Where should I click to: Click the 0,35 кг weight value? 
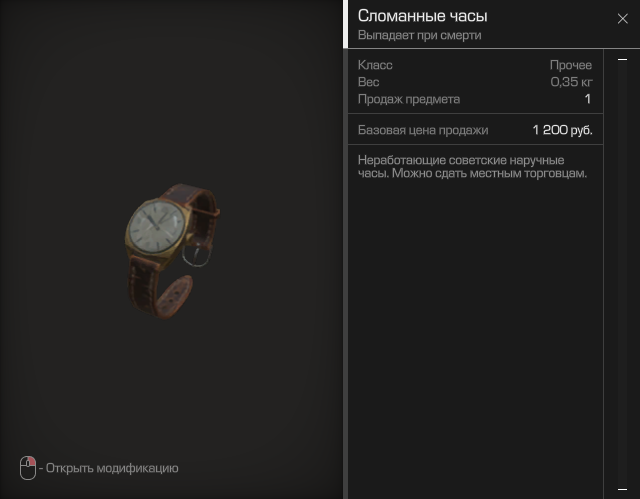coord(571,82)
